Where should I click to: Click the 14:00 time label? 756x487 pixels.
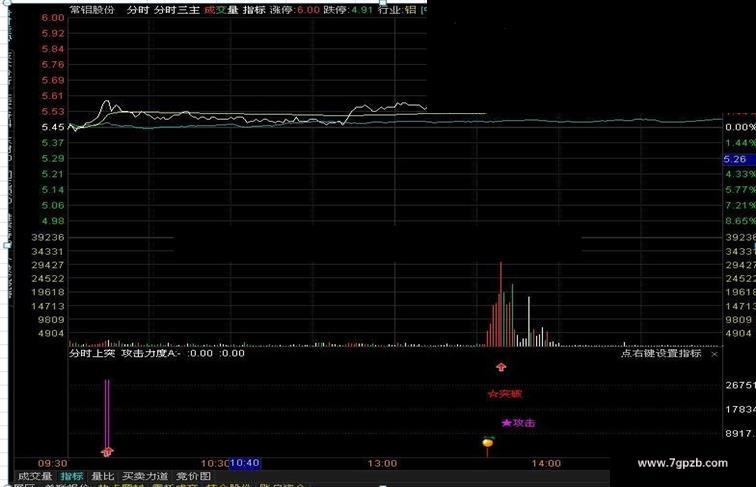click(546, 463)
